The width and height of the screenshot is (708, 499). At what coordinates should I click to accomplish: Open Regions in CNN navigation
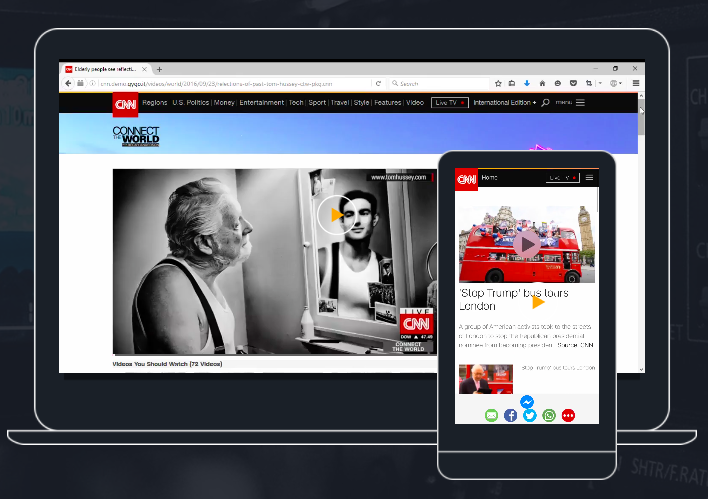tap(155, 103)
